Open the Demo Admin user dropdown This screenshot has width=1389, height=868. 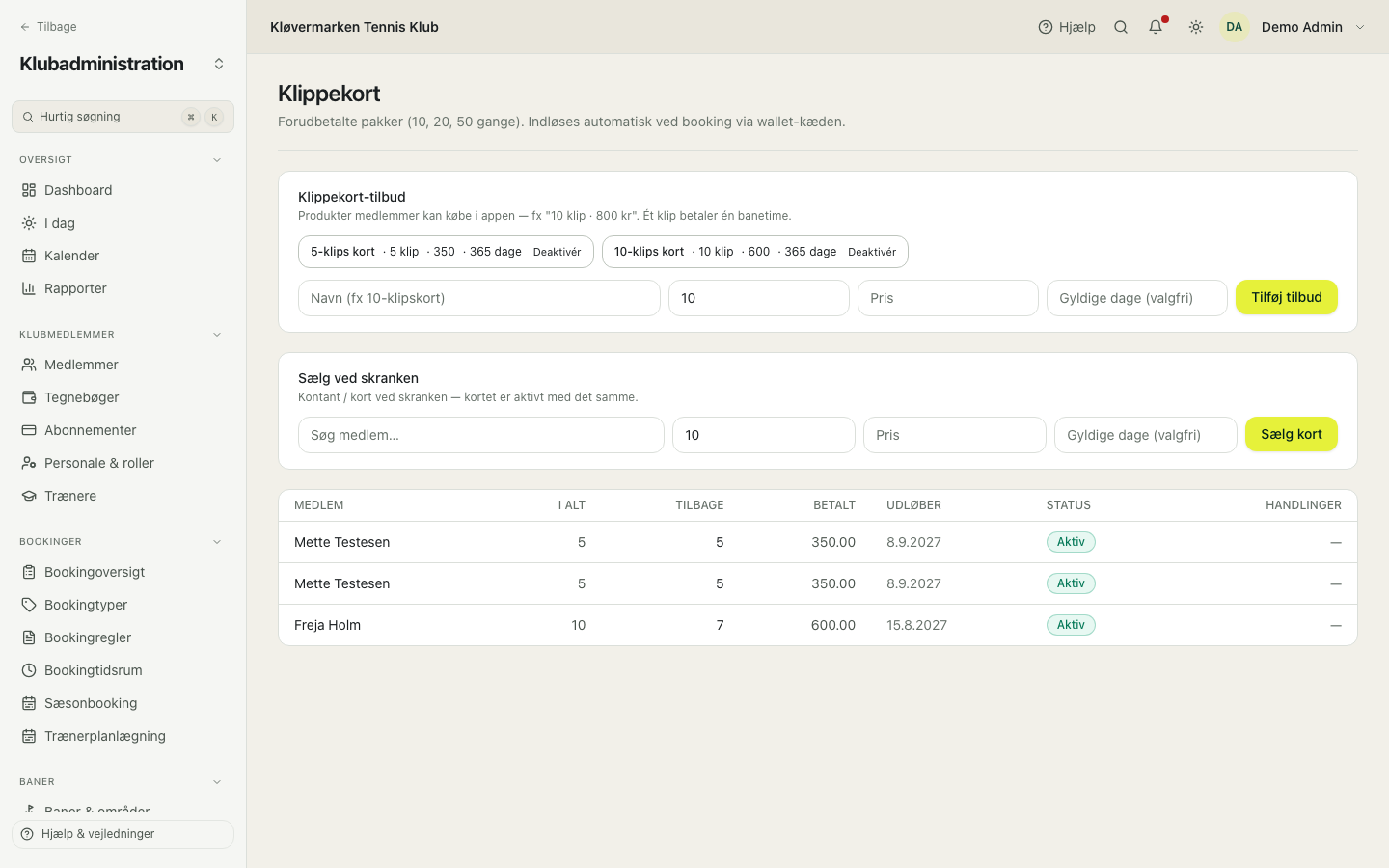click(1360, 27)
